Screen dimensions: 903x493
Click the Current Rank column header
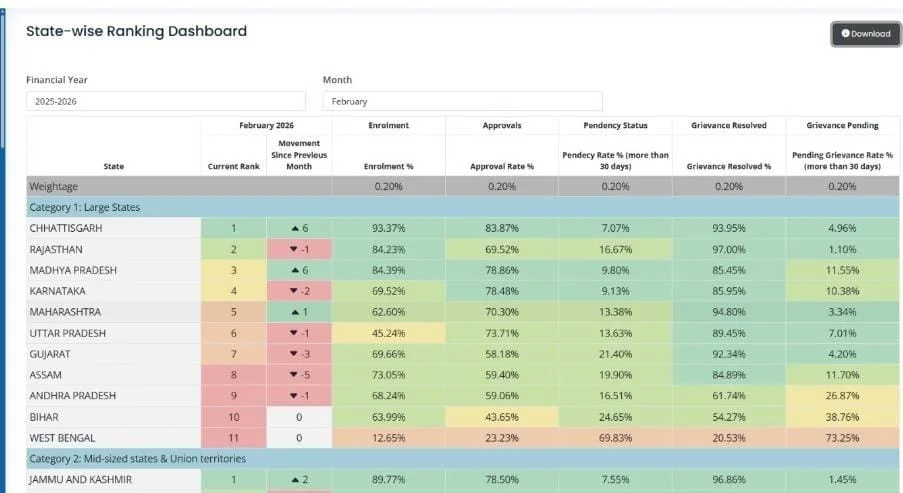[233, 166]
